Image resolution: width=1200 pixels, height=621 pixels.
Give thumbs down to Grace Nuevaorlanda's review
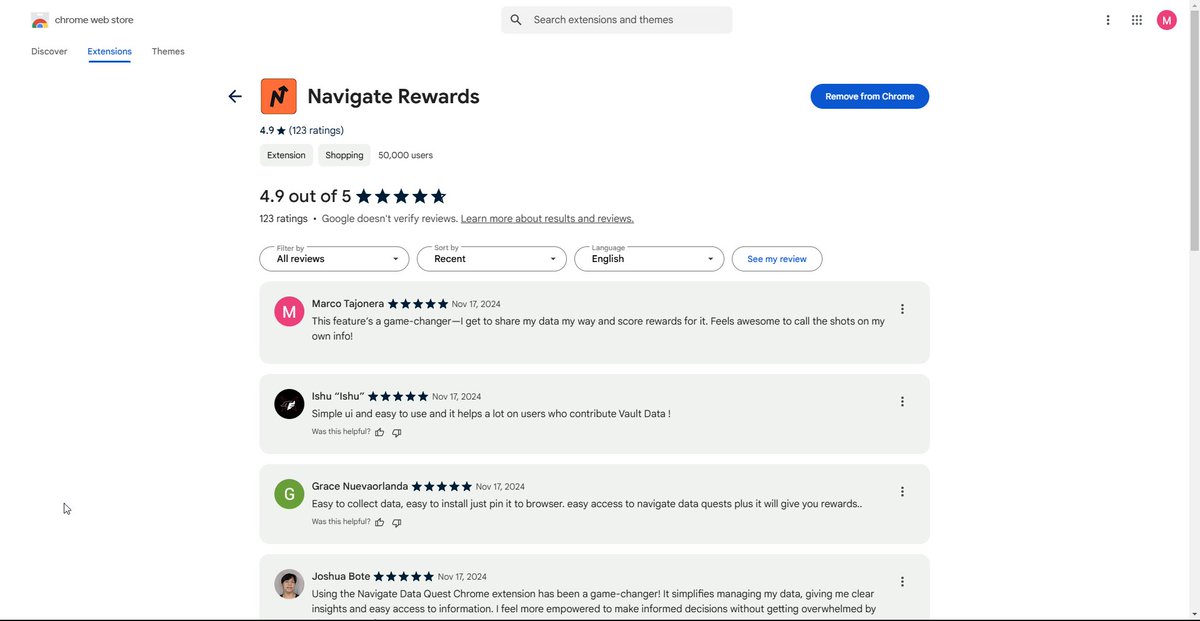point(396,522)
